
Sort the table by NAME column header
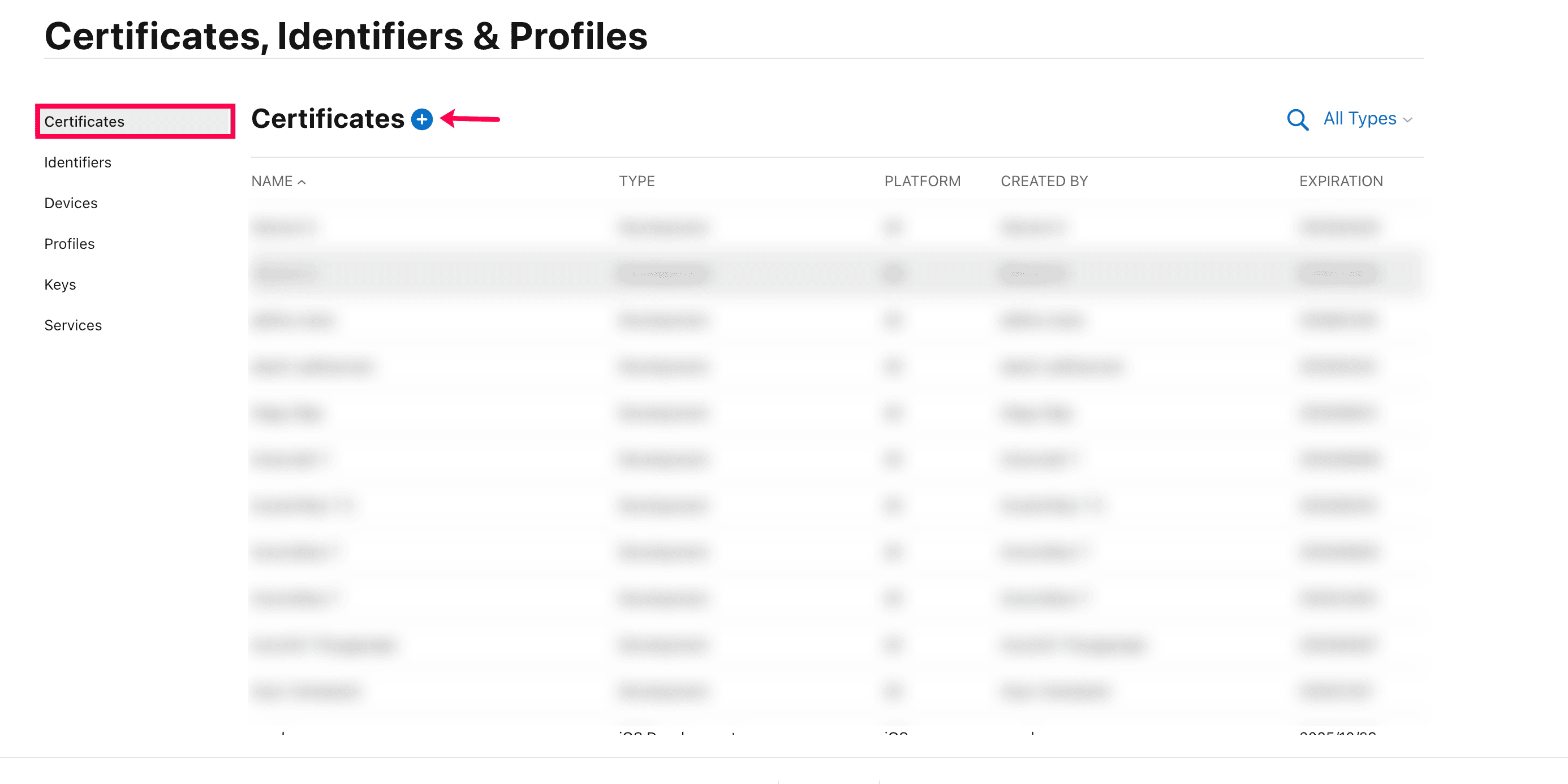[272, 182]
